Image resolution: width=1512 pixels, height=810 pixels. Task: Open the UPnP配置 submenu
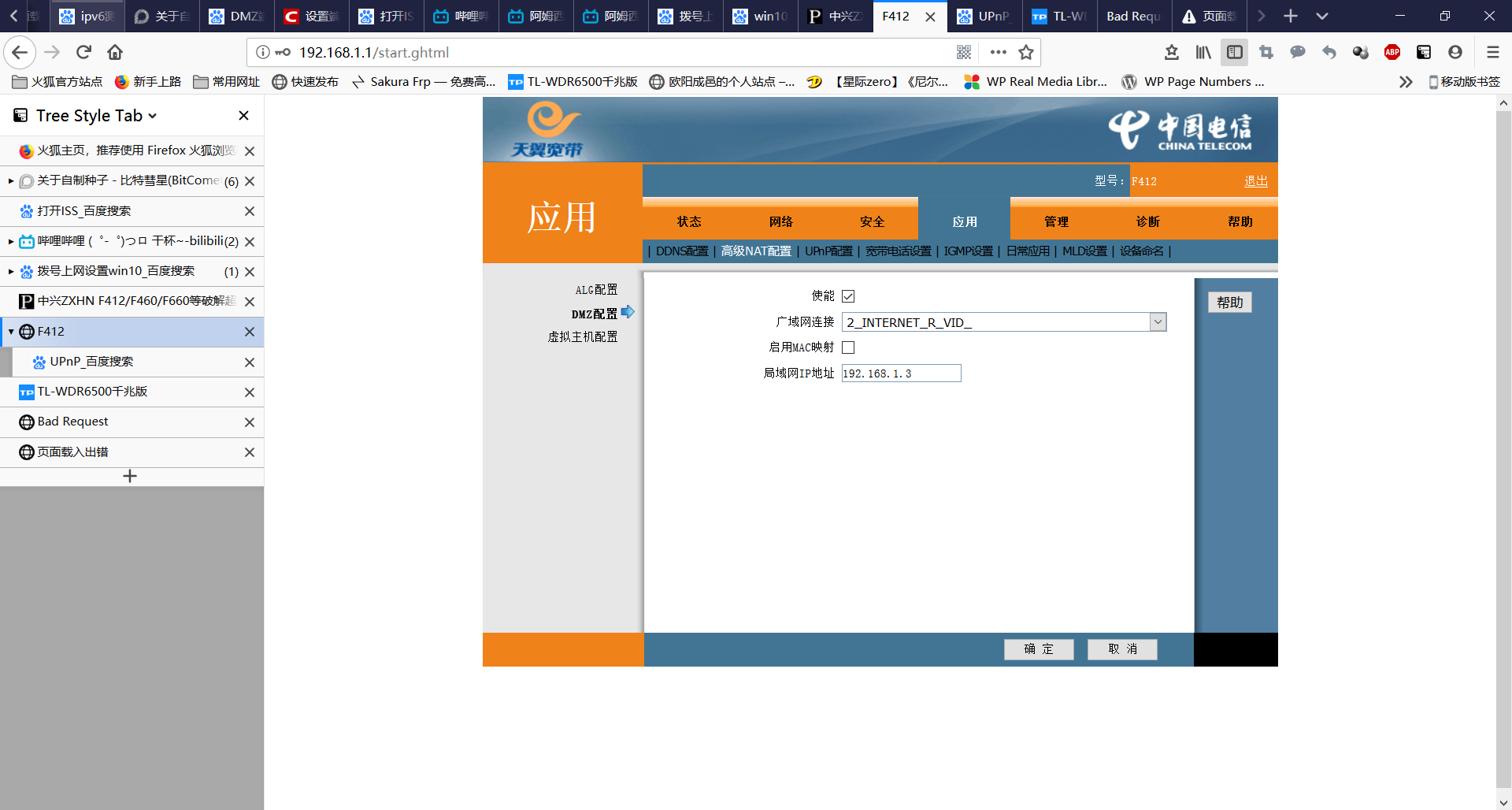(x=828, y=251)
